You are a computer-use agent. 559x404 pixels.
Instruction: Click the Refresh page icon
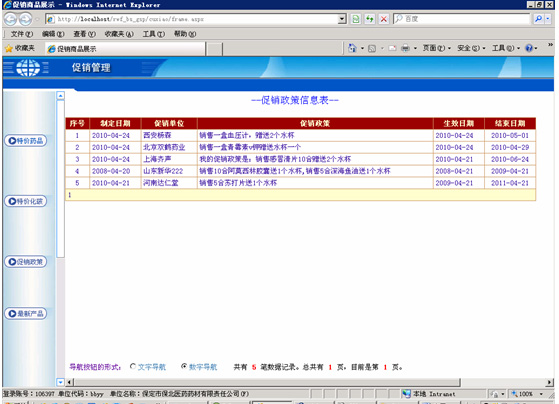(370, 19)
